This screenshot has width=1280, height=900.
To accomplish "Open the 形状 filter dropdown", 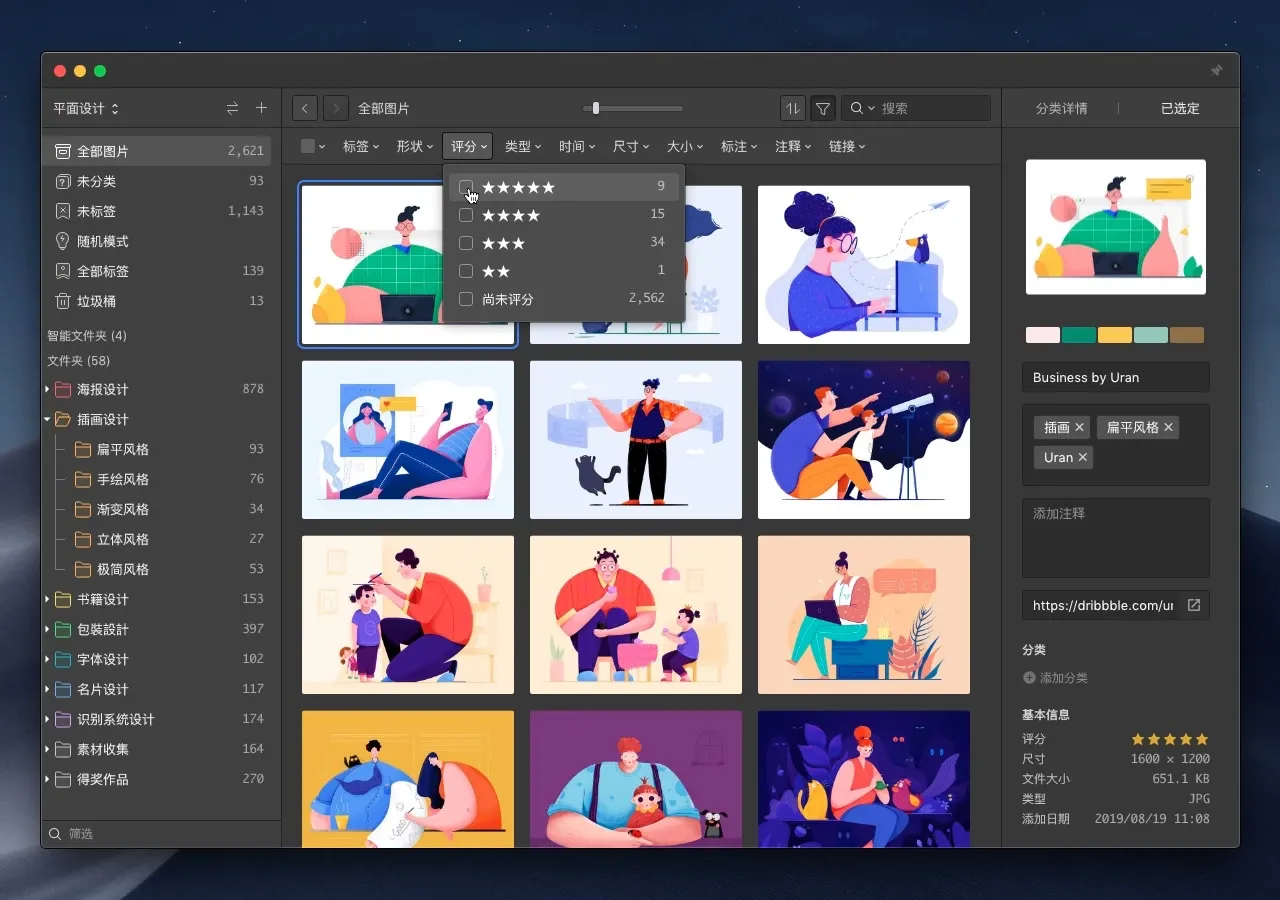I will (415, 146).
